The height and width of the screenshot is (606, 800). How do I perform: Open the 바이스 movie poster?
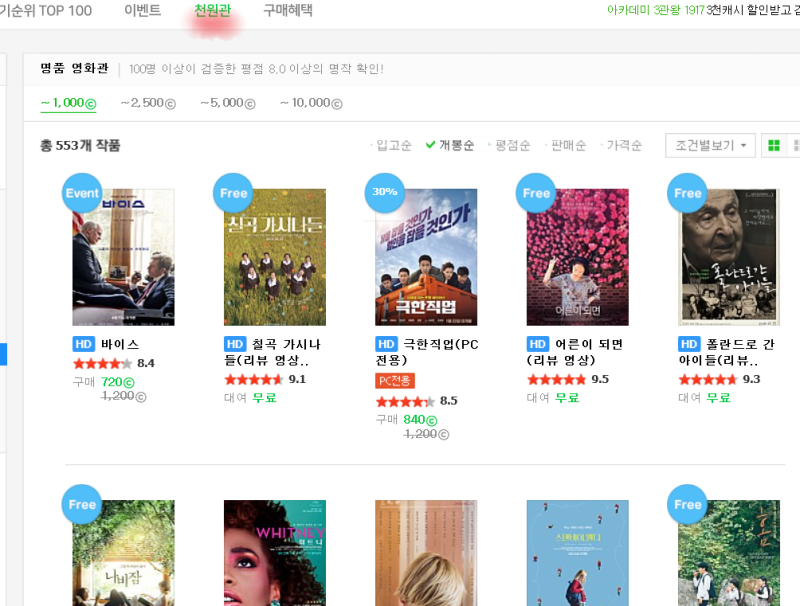[x=123, y=257]
